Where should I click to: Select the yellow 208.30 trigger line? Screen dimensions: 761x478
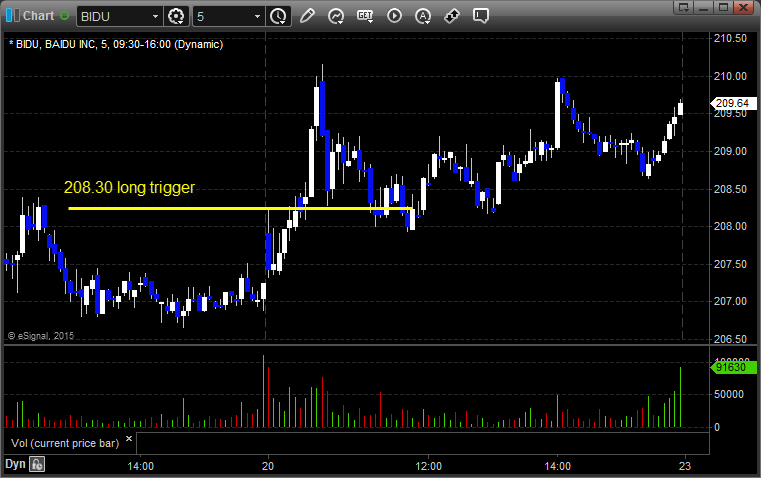240,209
